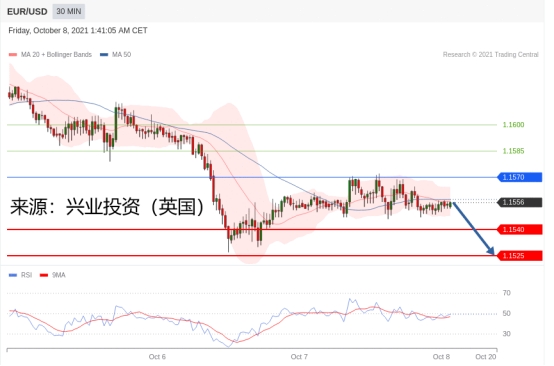Click the MA 20 + Bollinger Bands legend label

point(56,55)
